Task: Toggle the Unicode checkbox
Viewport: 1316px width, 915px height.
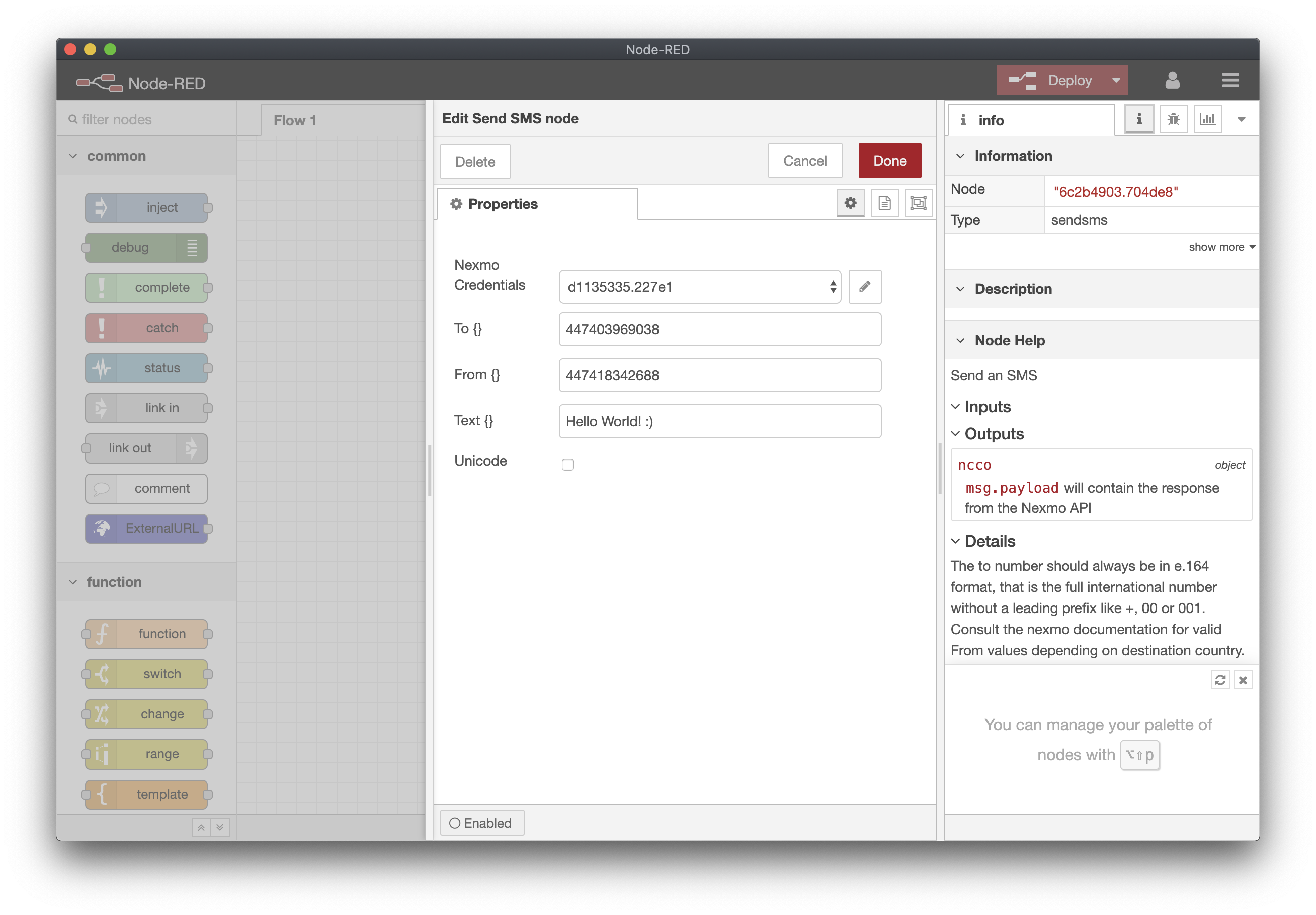Action: 567,465
